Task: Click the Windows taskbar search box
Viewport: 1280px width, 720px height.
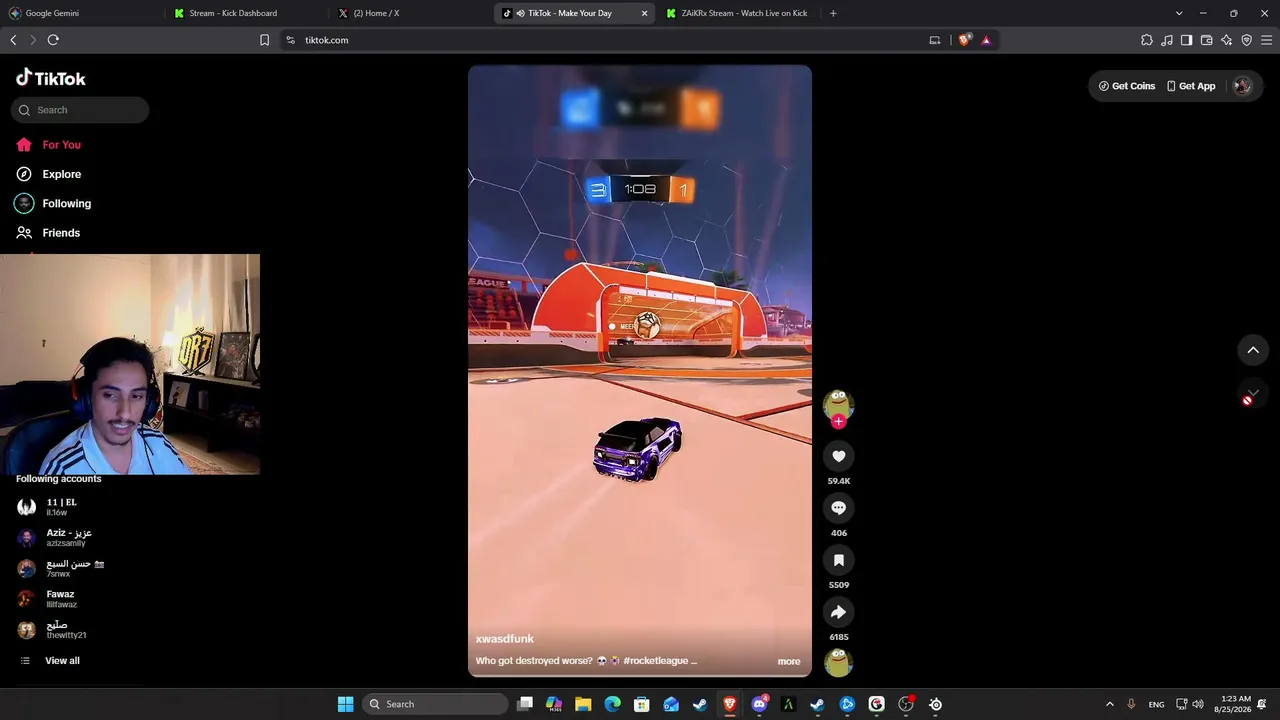Action: click(435, 704)
